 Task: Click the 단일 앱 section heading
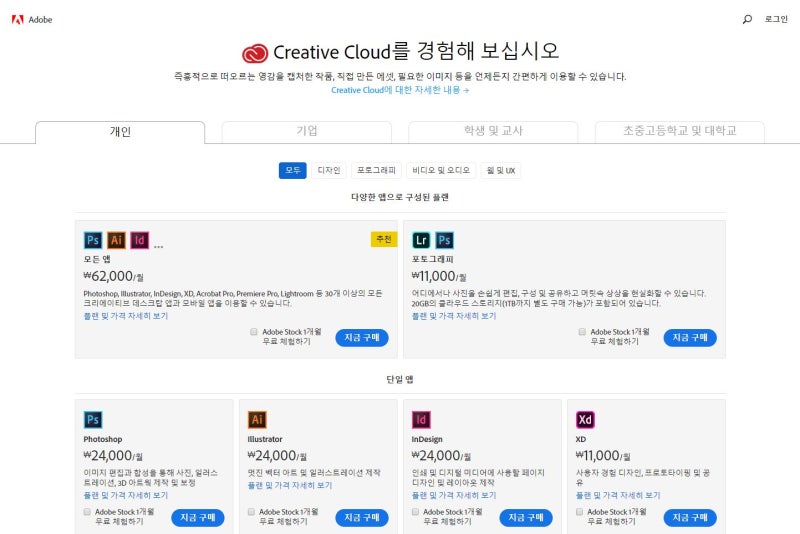point(400,379)
